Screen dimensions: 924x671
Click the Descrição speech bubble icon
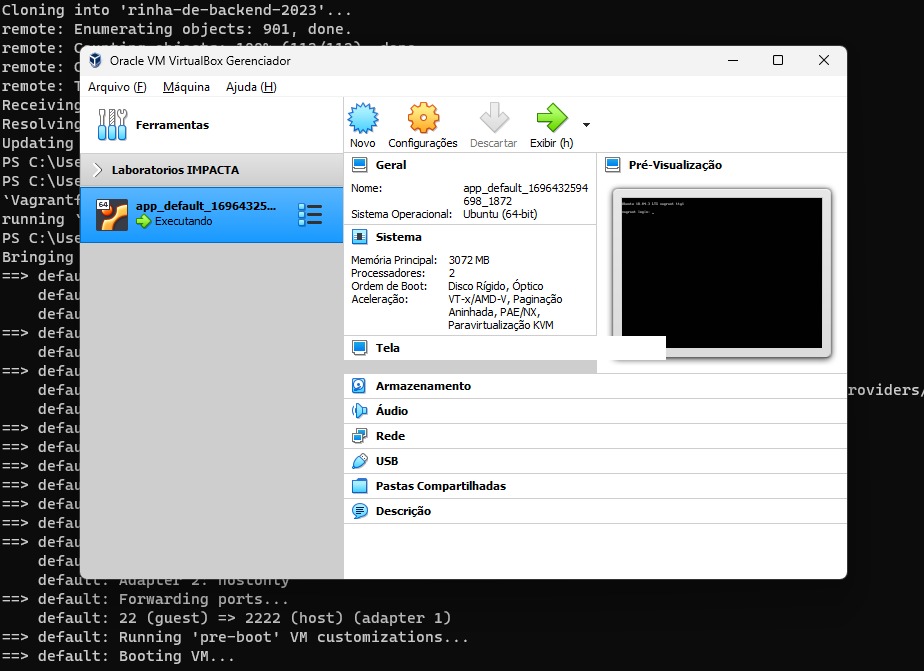pos(359,511)
